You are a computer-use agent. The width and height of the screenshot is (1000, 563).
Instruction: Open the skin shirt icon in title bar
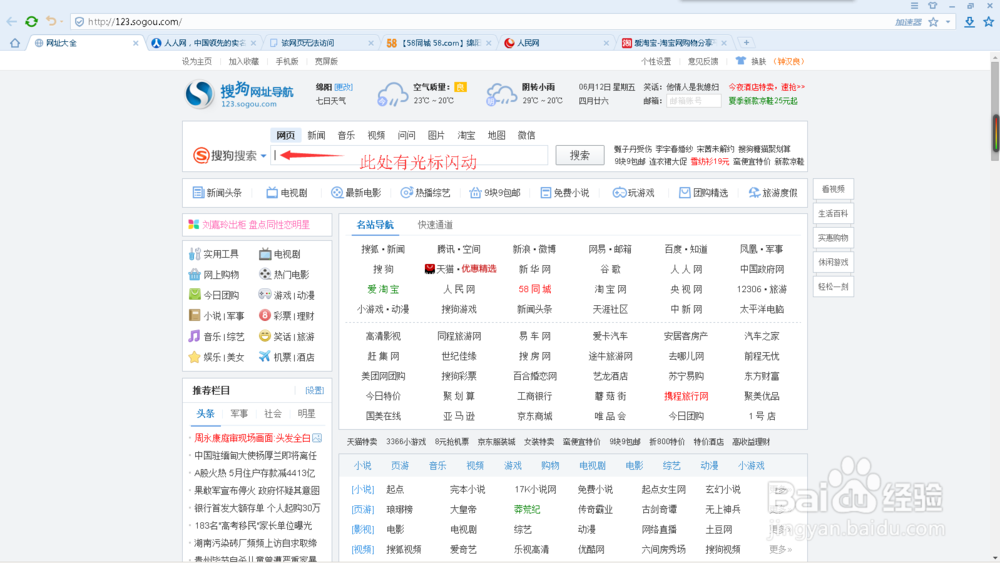932,5
